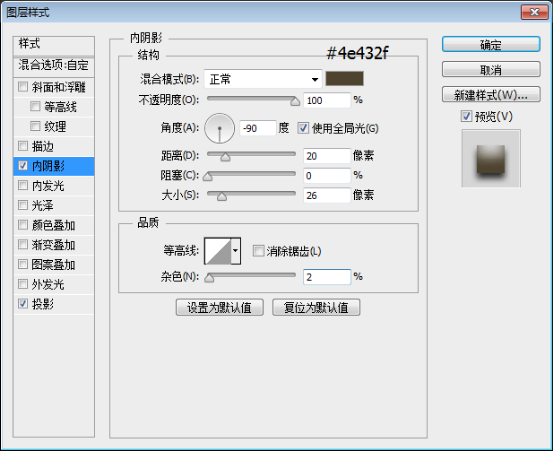Screen dimensions: 554x452
Task: Enable 消除锯齿 checkbox
Action: [258, 251]
